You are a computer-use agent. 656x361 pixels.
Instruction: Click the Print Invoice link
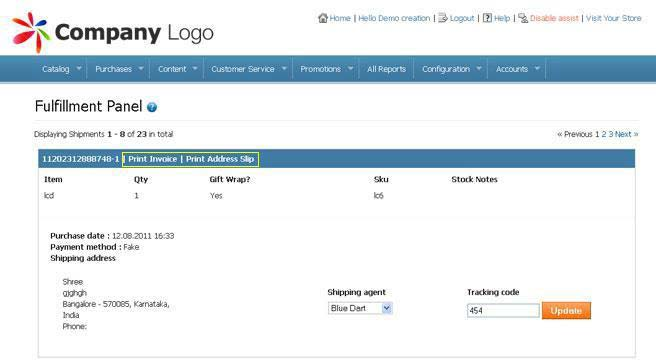(152, 159)
